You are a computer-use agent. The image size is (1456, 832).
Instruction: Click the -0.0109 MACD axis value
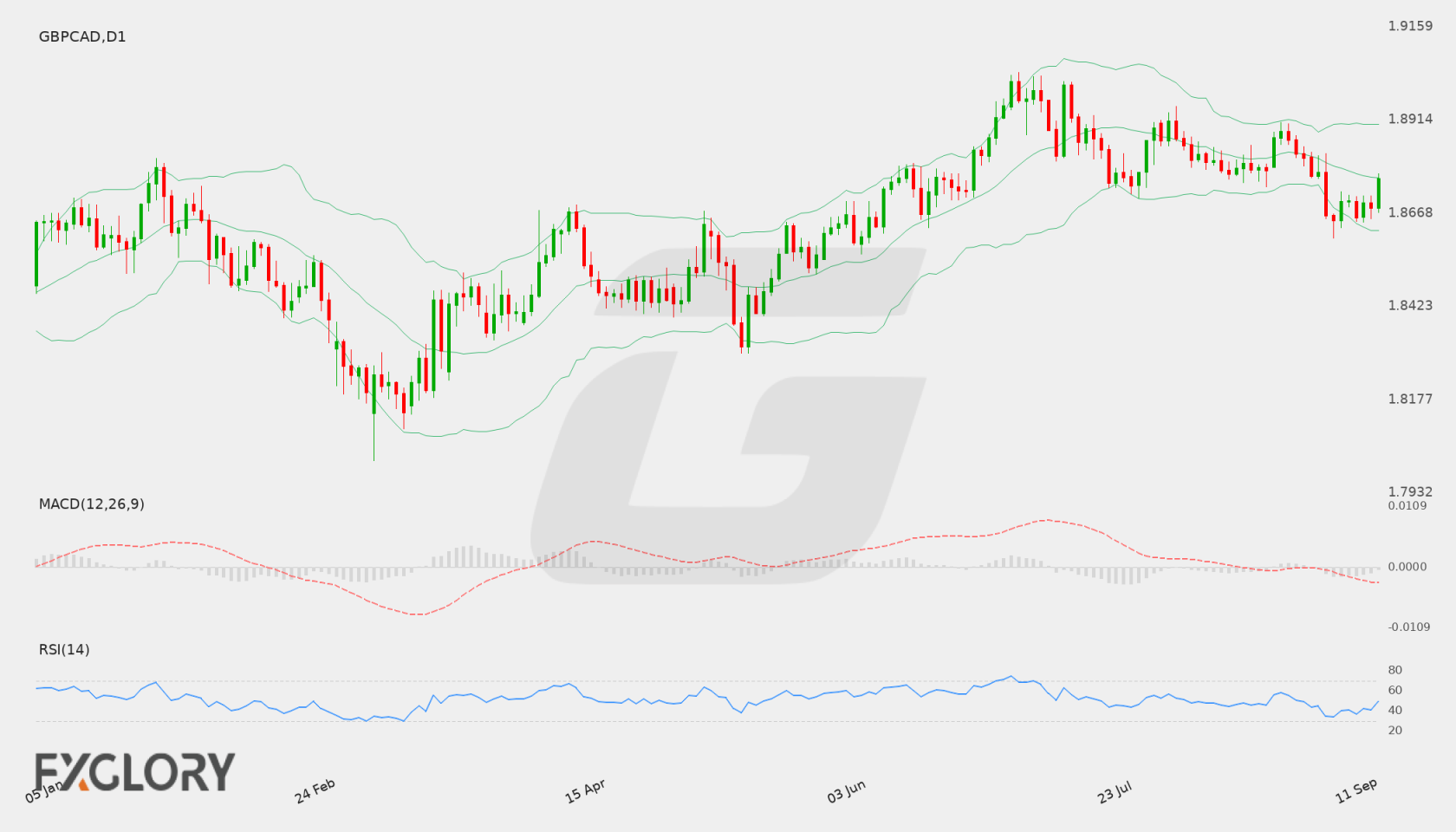coord(1409,627)
